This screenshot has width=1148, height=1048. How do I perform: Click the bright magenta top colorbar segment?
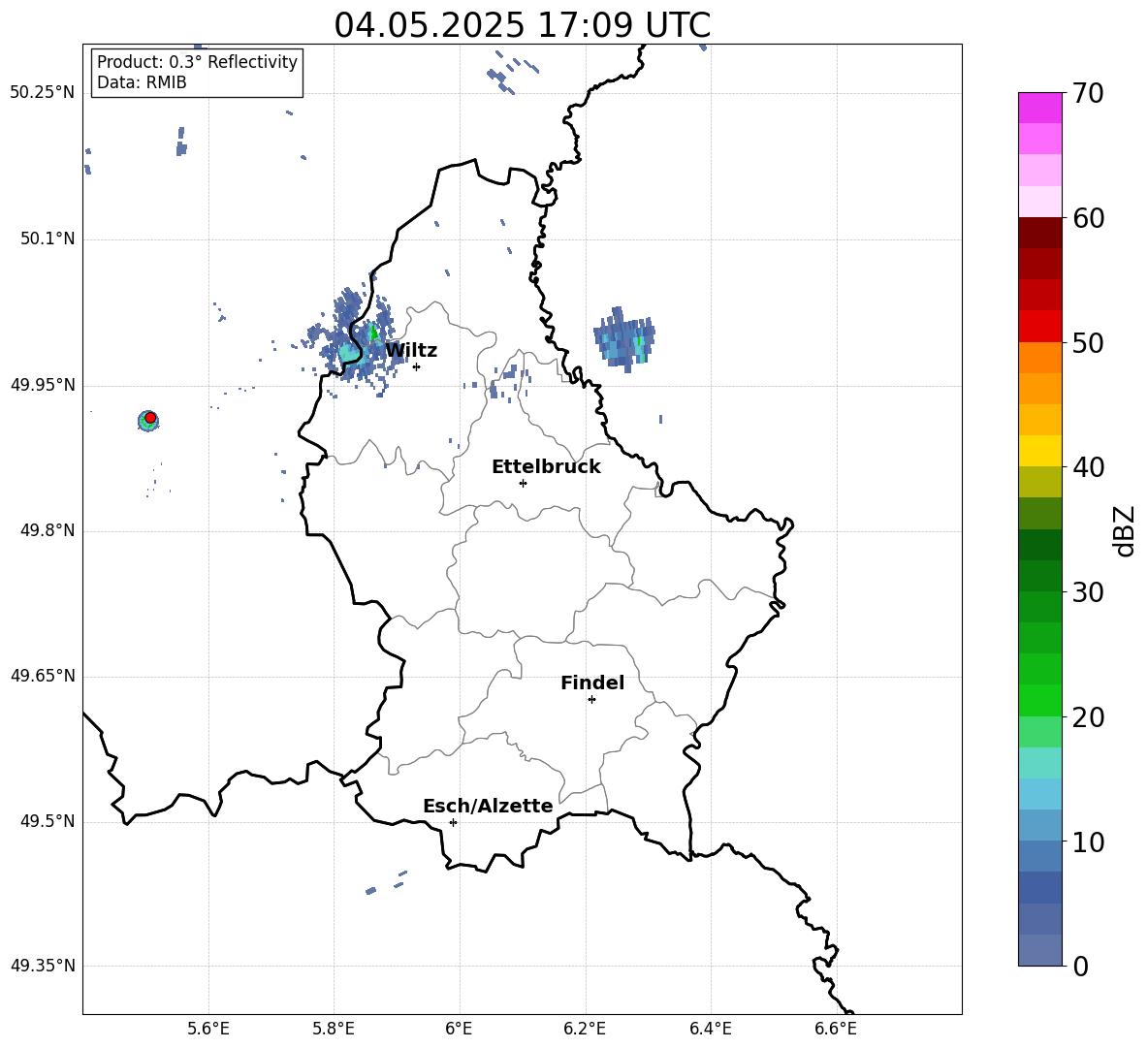tap(1039, 108)
